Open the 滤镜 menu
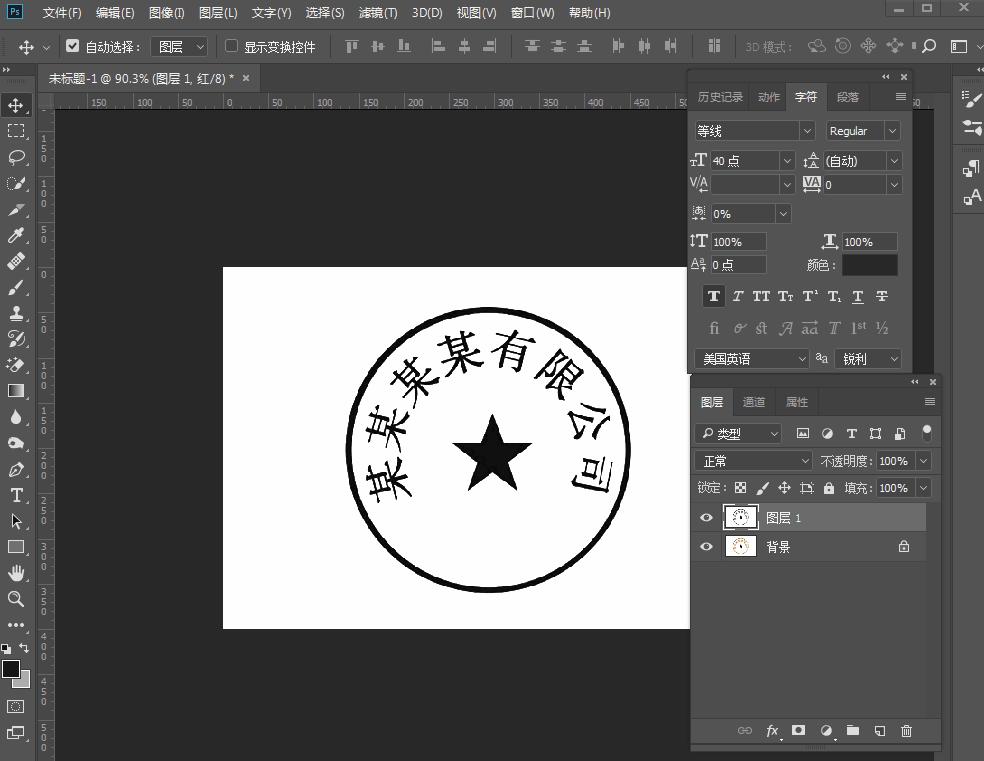This screenshot has height=761, width=984. [378, 13]
